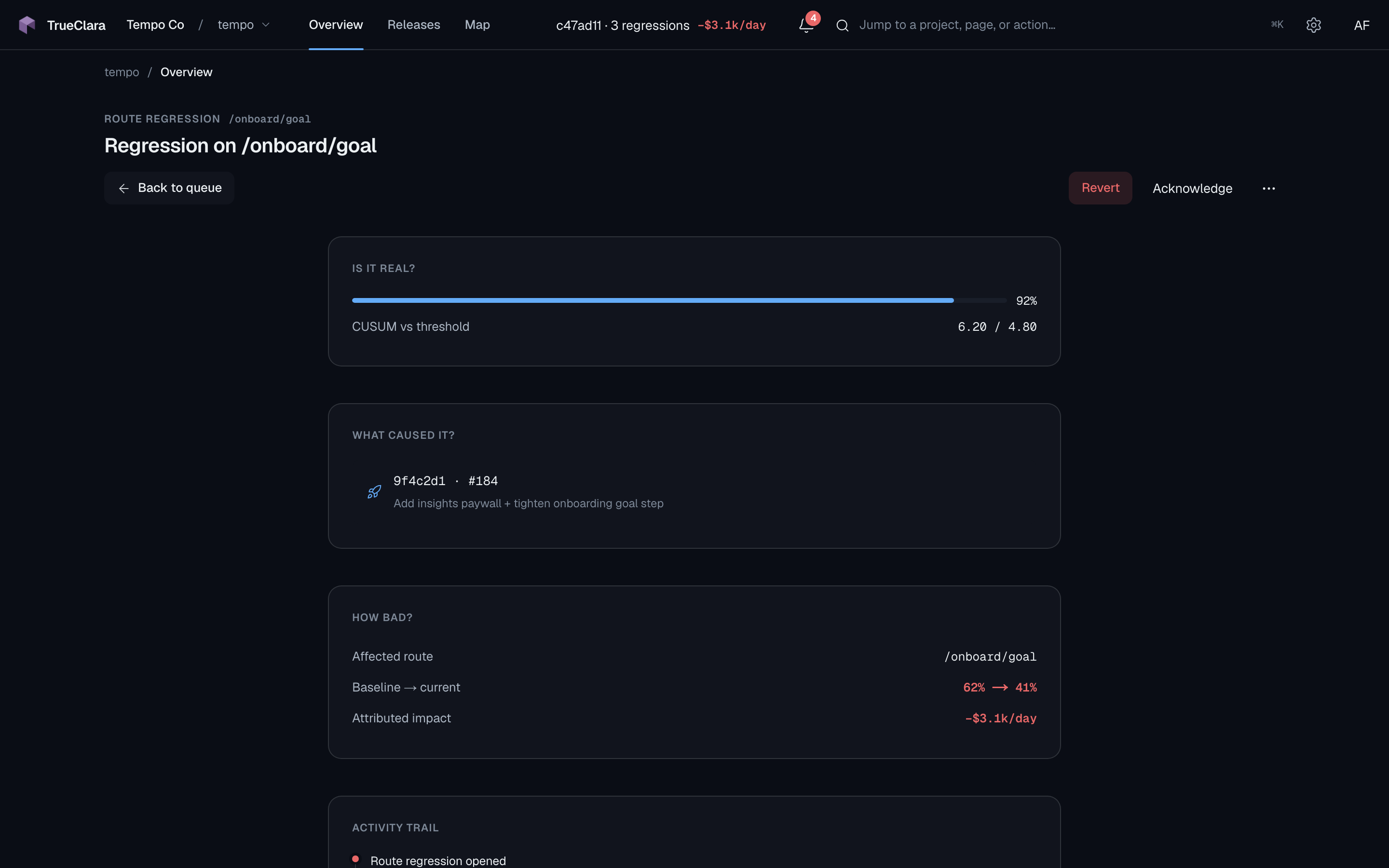1389x868 pixels.
Task: Click the 92% confidence progress bar
Action: [x=679, y=300]
